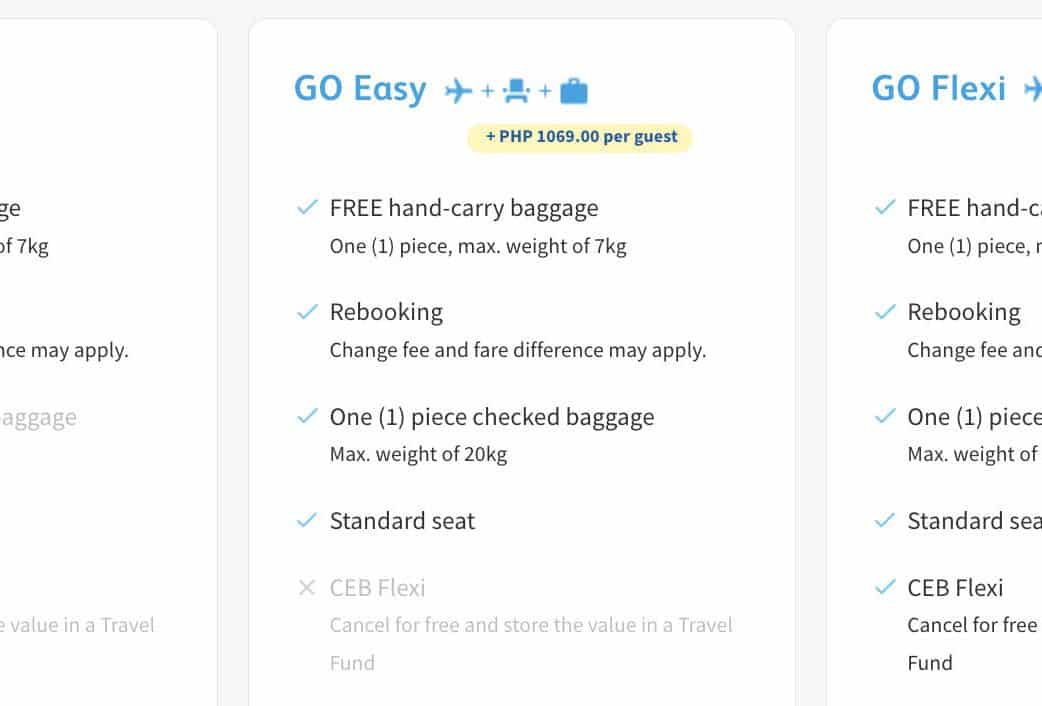Click the Rebooking feature label in GO Easy
Viewport: 1042px width, 706px height.
[x=386, y=312]
